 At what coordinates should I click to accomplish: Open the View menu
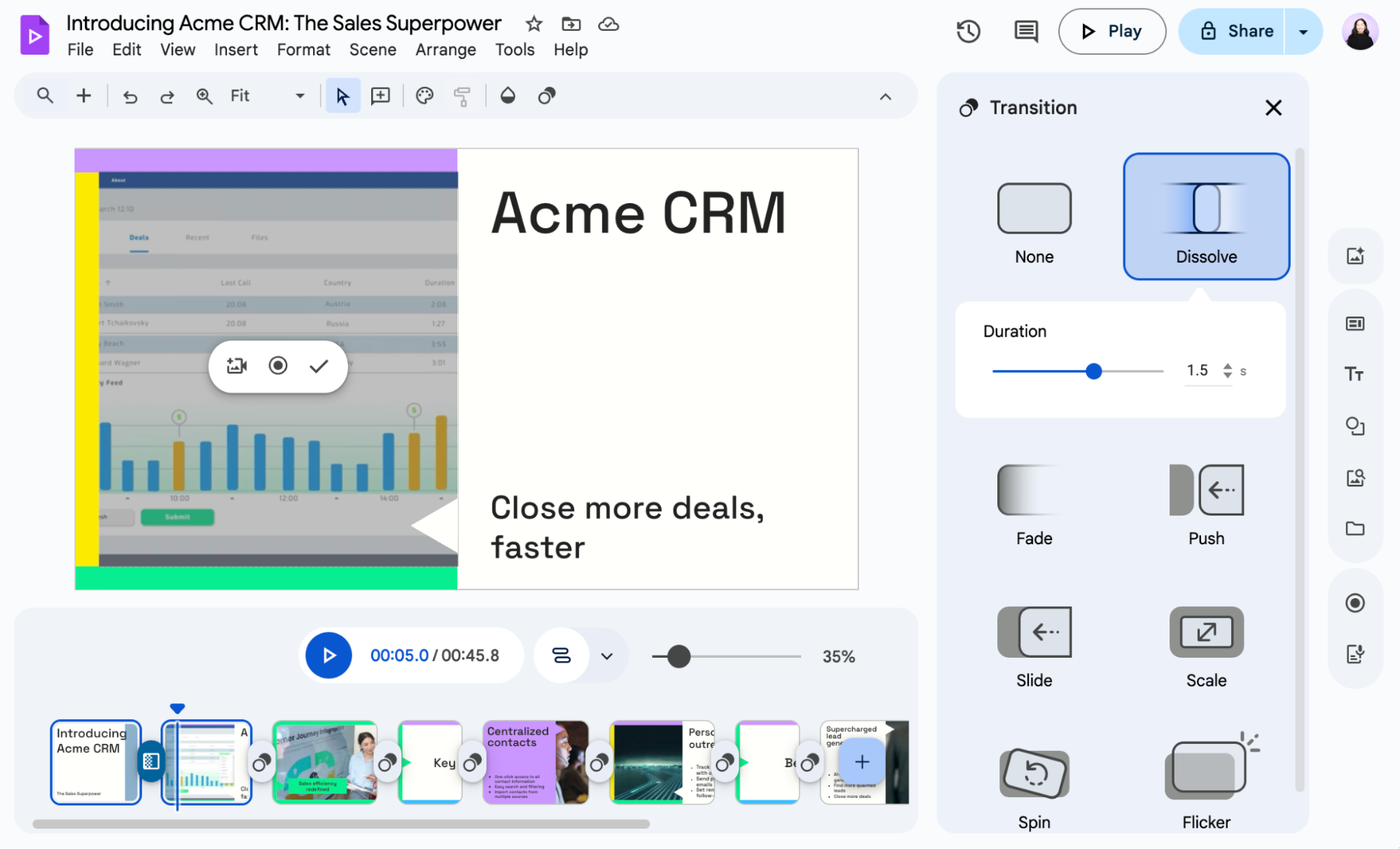pos(178,50)
